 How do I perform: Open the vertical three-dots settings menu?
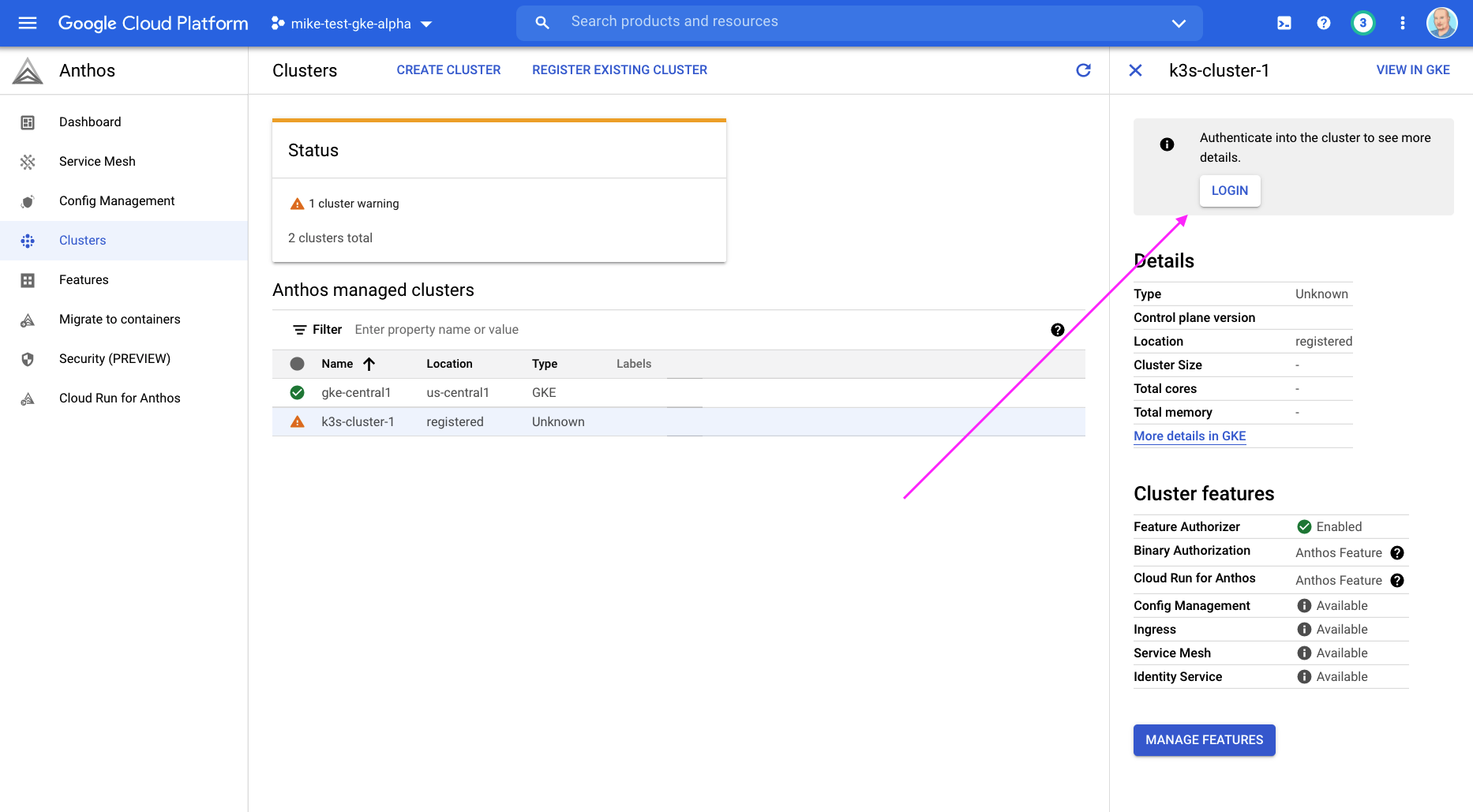click(1403, 23)
